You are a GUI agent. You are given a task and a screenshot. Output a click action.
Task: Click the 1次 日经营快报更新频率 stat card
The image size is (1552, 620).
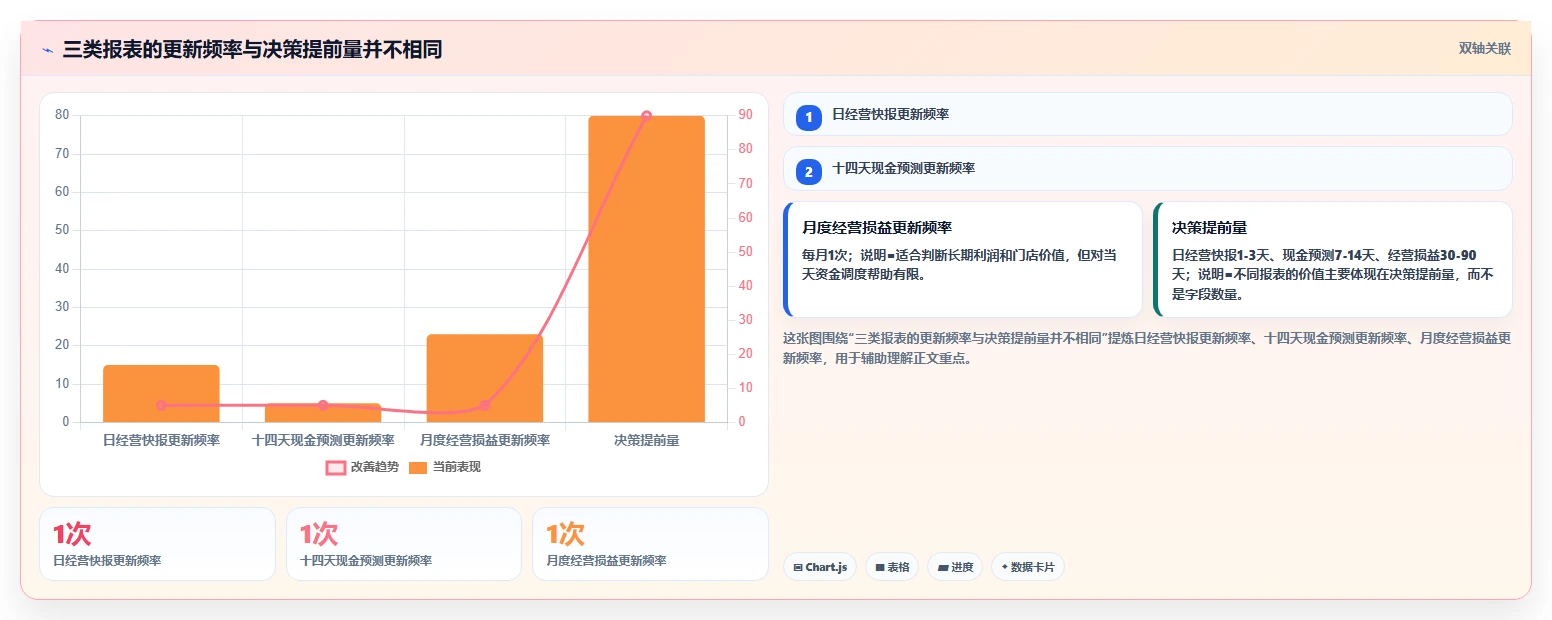(157, 544)
